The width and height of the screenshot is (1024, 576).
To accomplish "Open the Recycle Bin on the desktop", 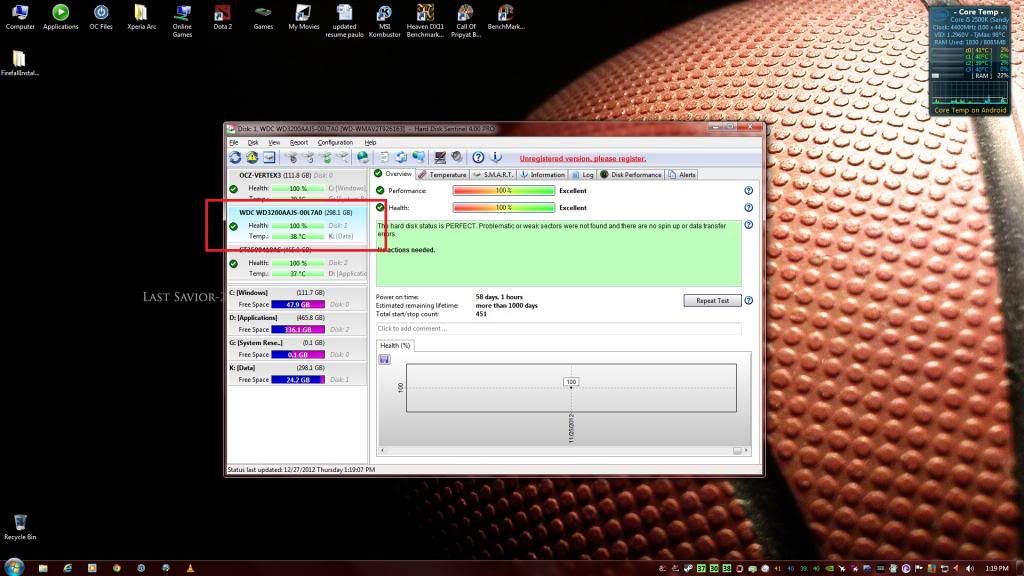I will click(x=20, y=526).
